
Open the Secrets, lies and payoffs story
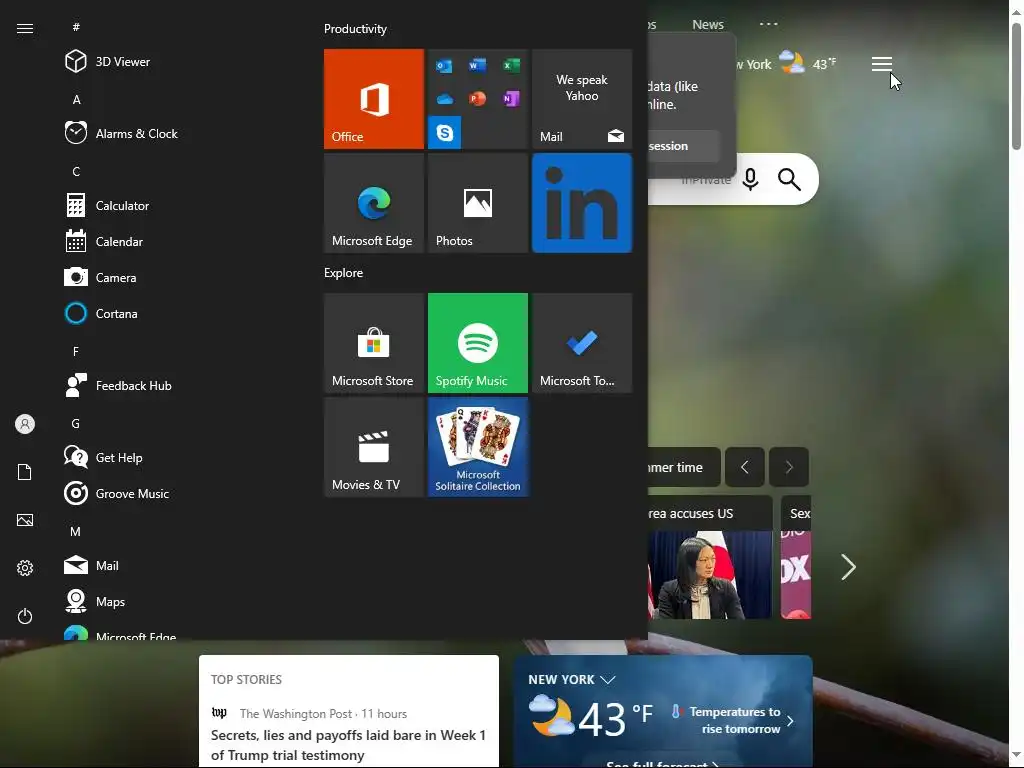click(x=349, y=745)
